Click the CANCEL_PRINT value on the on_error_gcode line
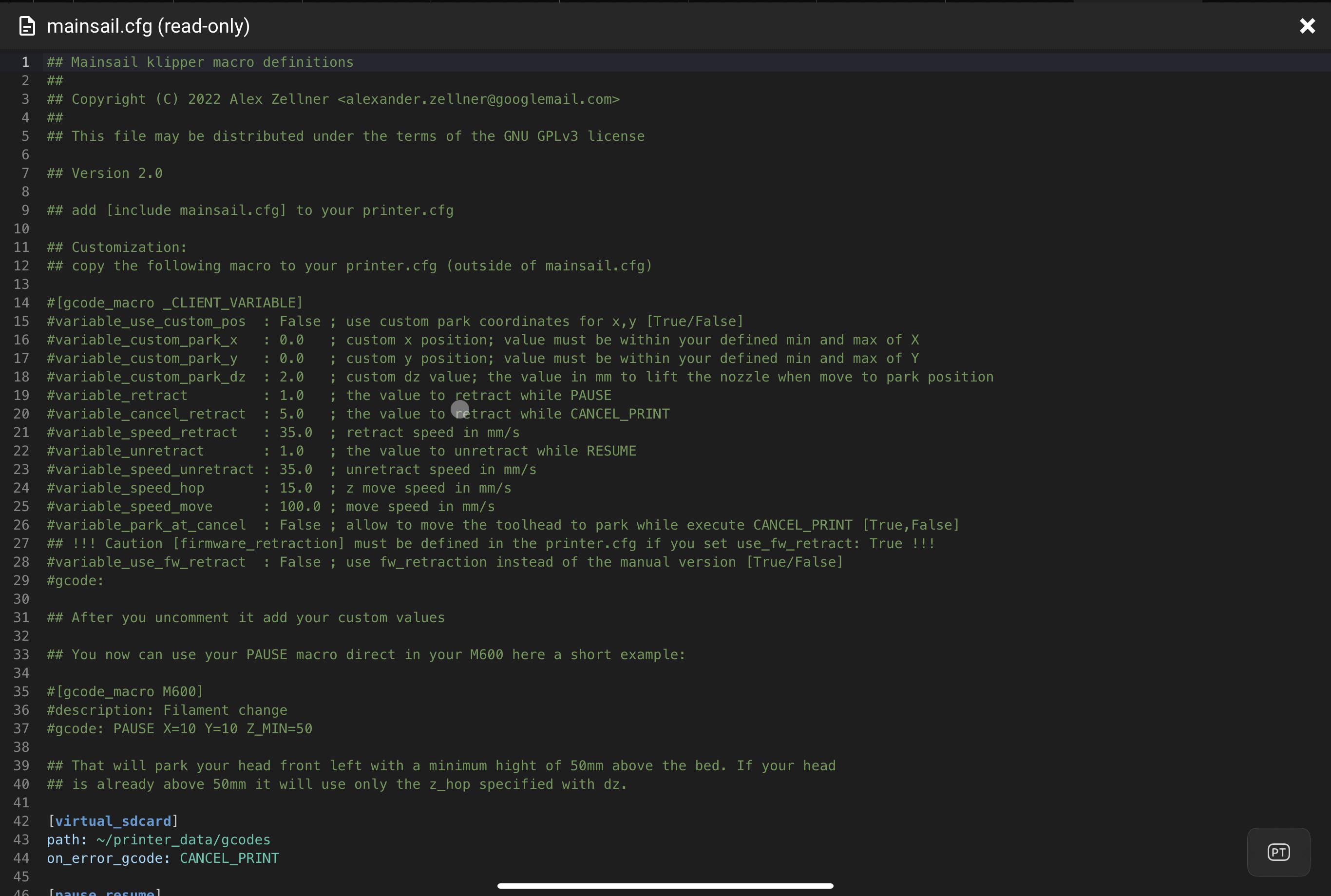The image size is (1331, 896). pyautogui.click(x=229, y=858)
